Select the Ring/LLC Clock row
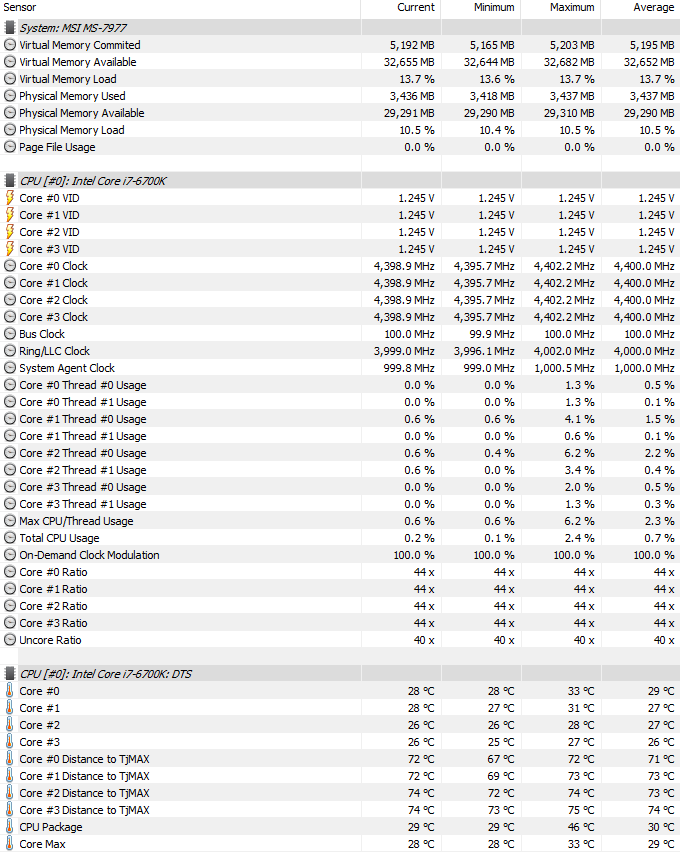 (x=340, y=351)
